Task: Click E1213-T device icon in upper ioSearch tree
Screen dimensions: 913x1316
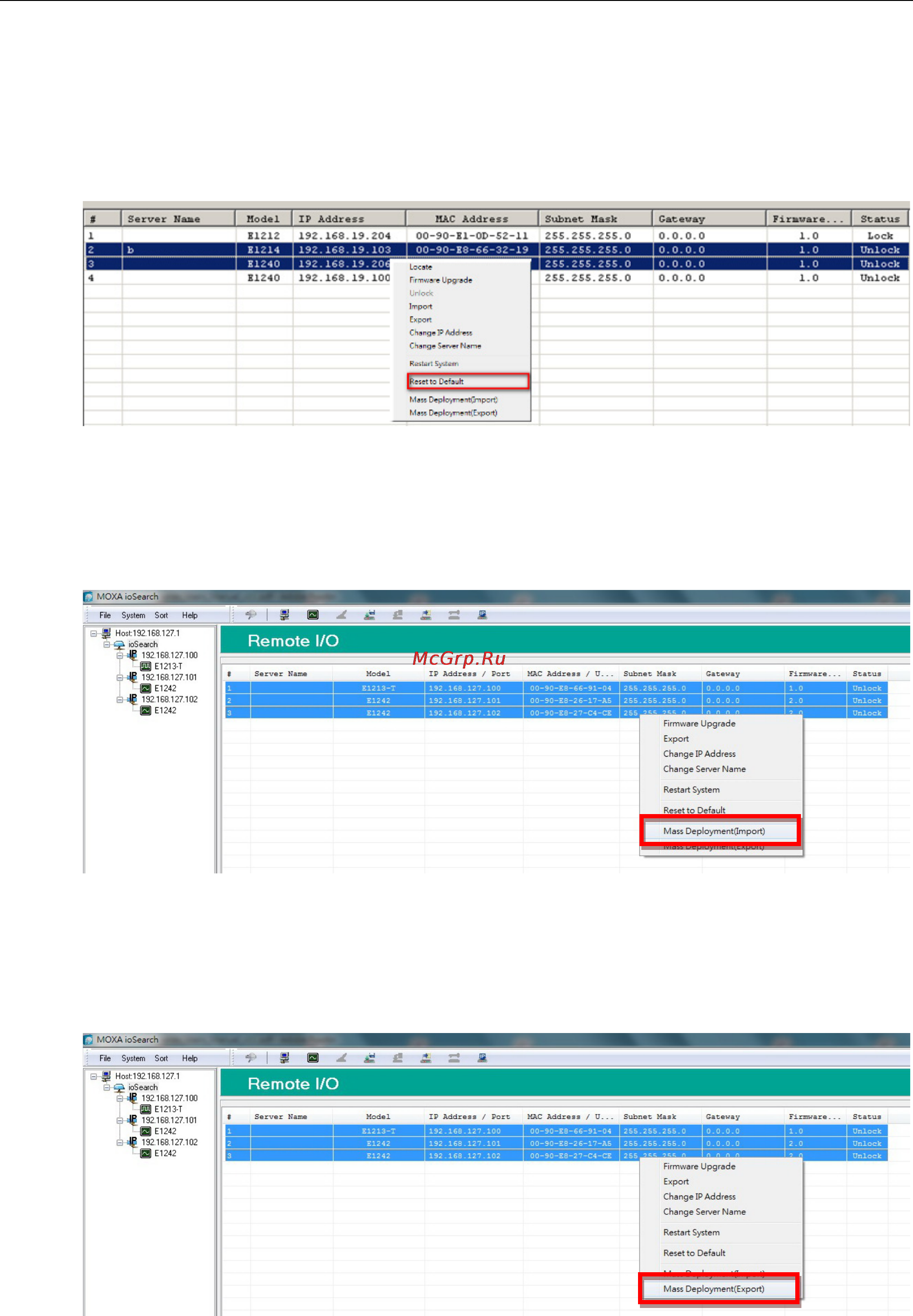Action: click(146, 666)
